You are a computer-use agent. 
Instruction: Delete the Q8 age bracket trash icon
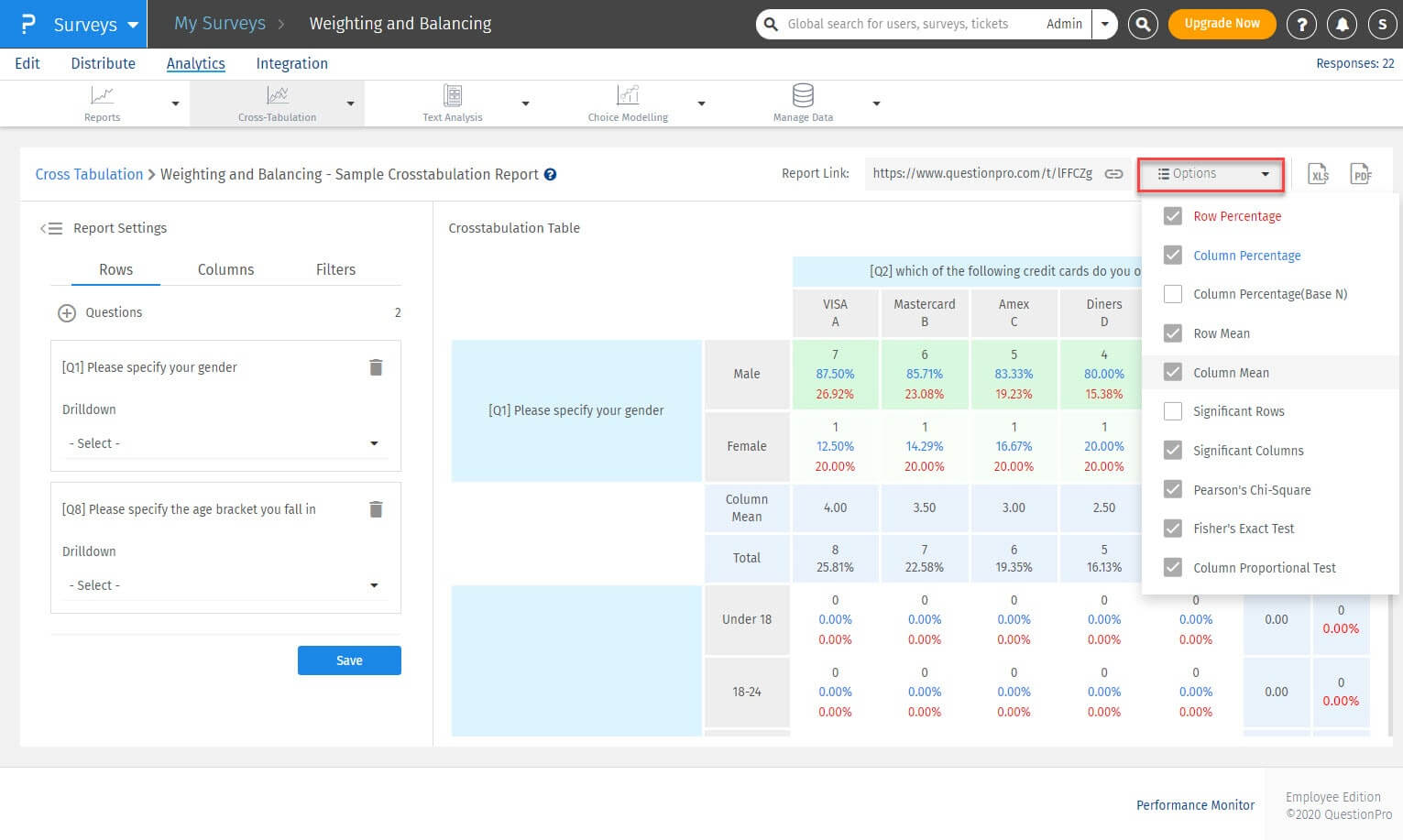(376, 509)
